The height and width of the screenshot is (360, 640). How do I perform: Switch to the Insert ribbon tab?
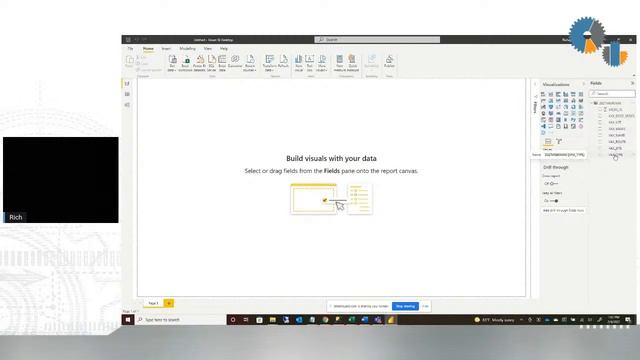pyautogui.click(x=166, y=49)
